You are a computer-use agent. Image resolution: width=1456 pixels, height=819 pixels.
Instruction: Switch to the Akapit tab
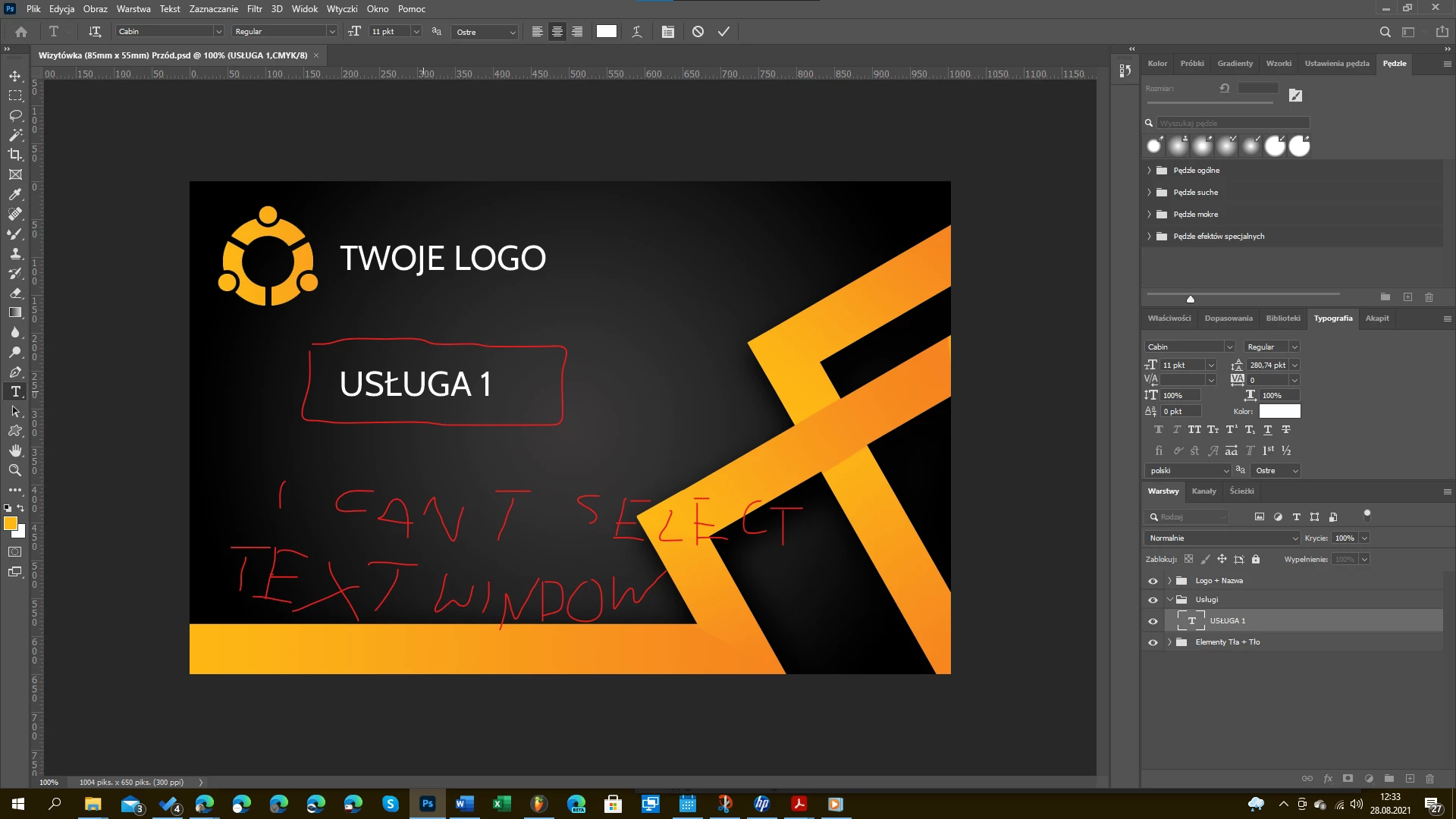coord(1376,318)
